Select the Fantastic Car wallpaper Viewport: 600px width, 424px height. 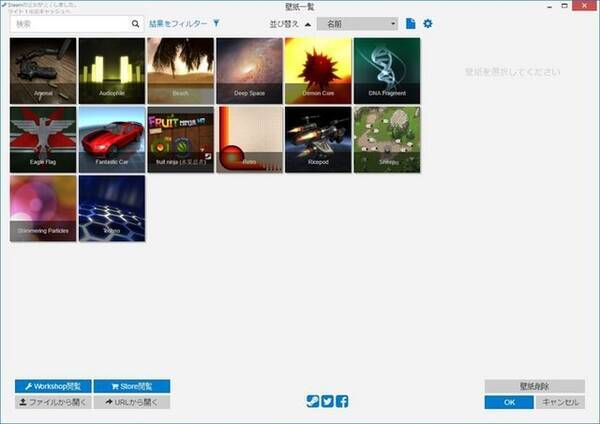[112, 140]
